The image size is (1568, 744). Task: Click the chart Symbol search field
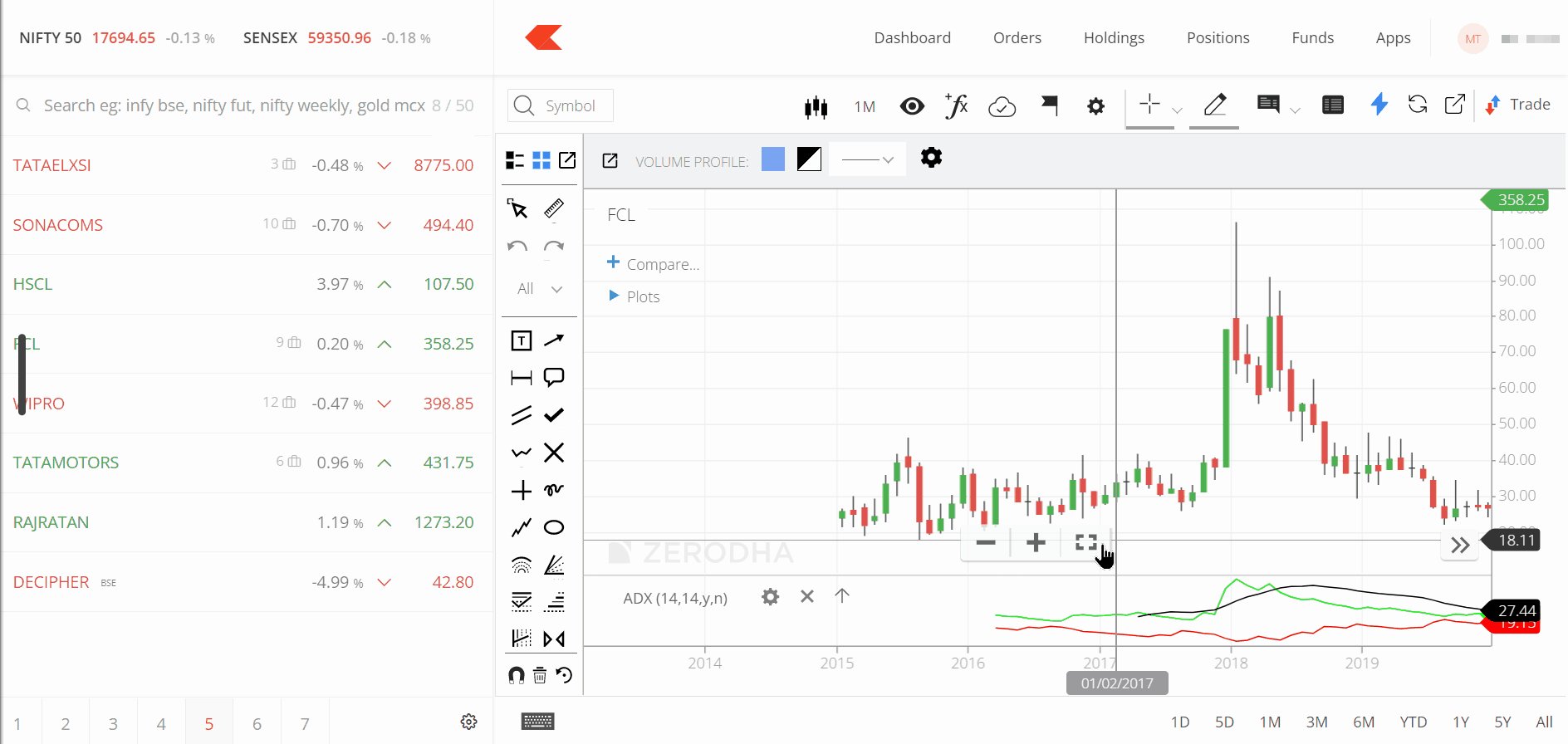(x=561, y=105)
